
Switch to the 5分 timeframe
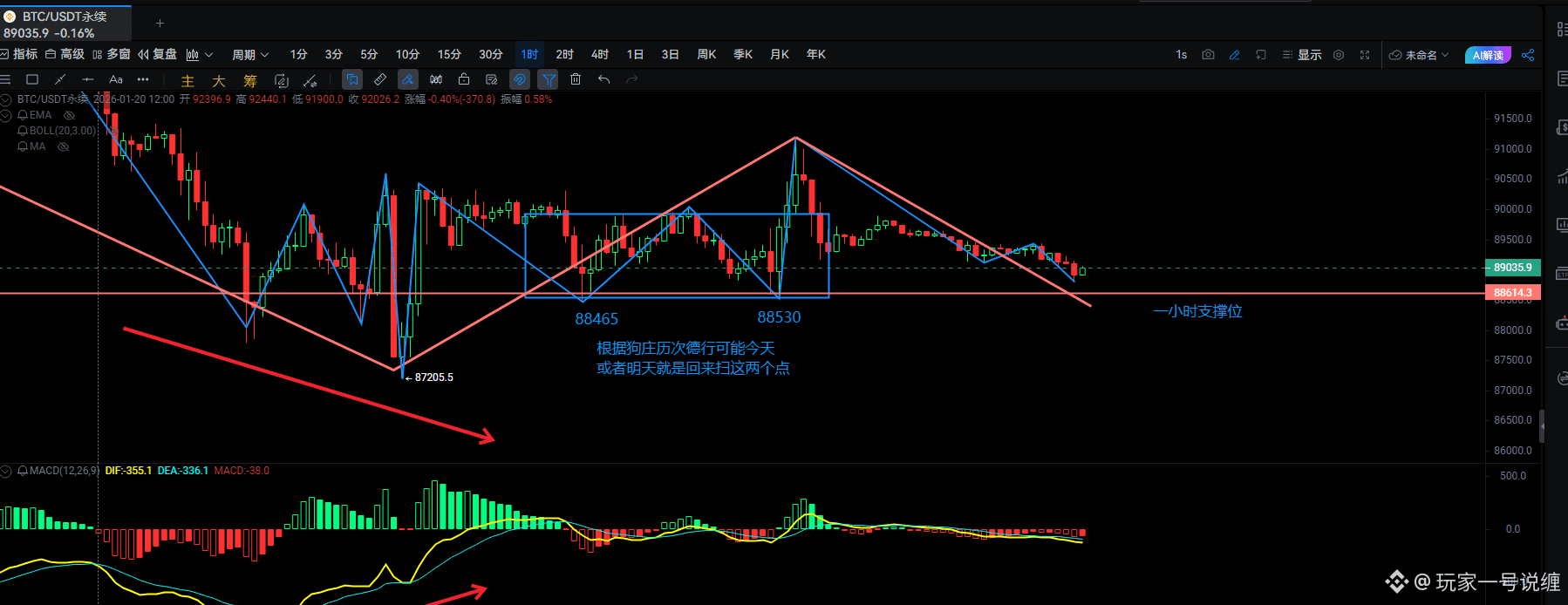[369, 54]
